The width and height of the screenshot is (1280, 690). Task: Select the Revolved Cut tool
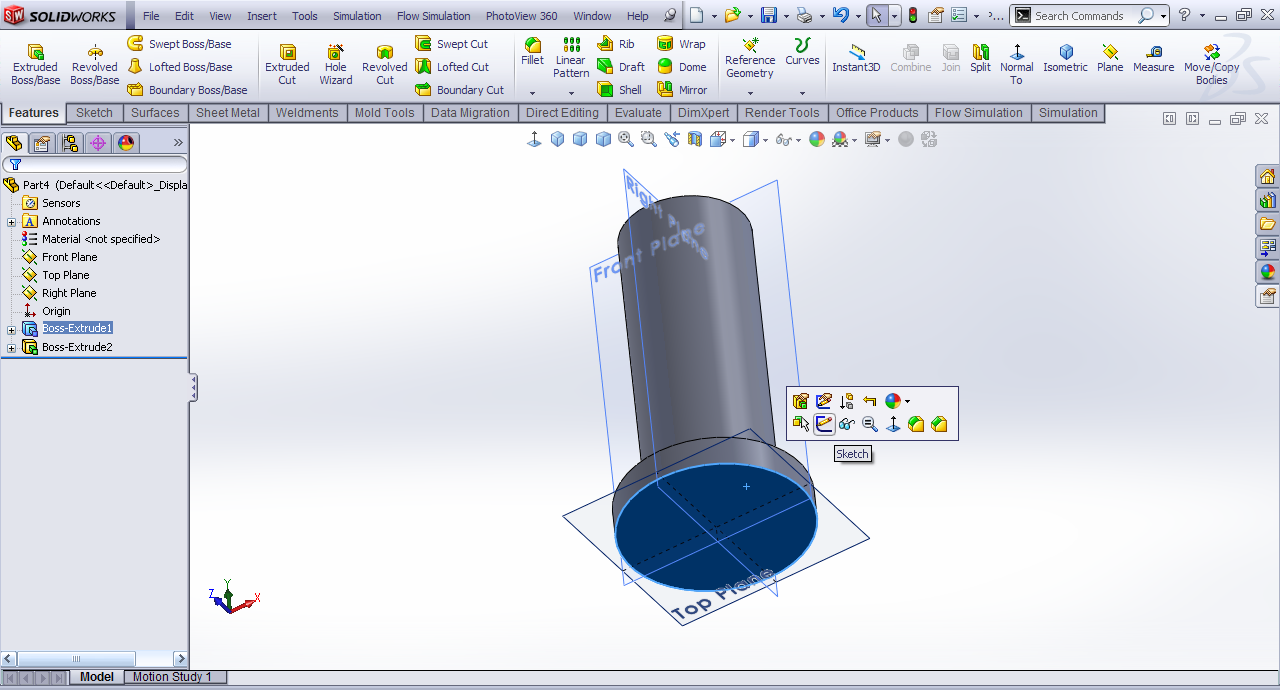pos(384,64)
